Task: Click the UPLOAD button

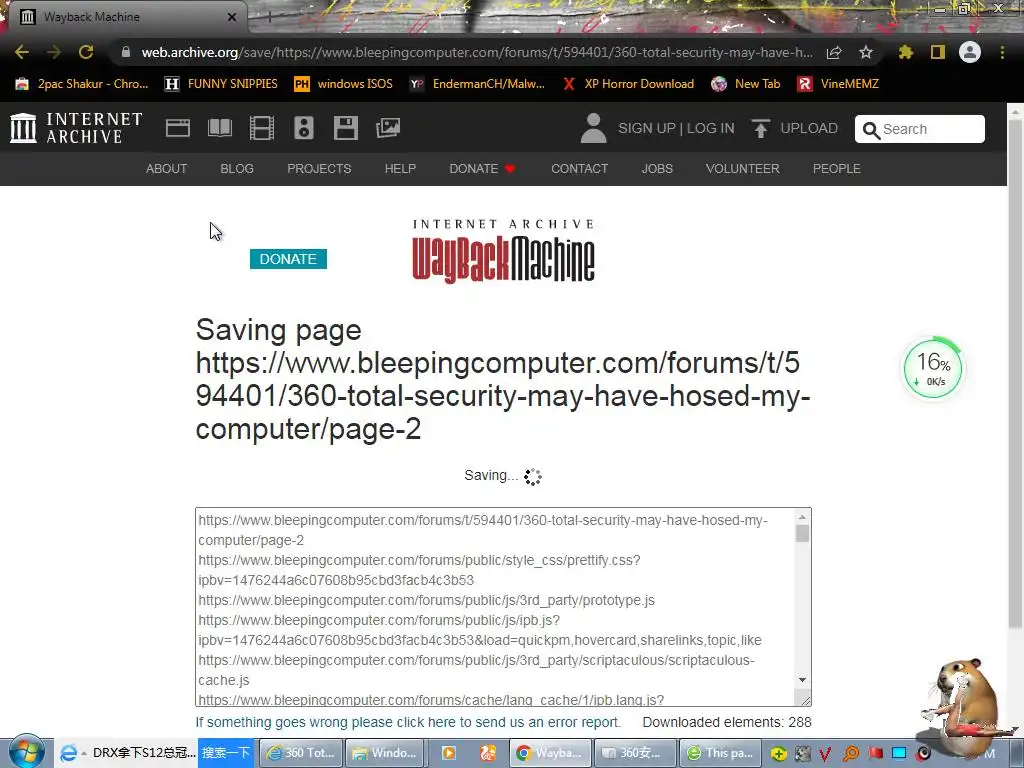Action: coord(795,128)
